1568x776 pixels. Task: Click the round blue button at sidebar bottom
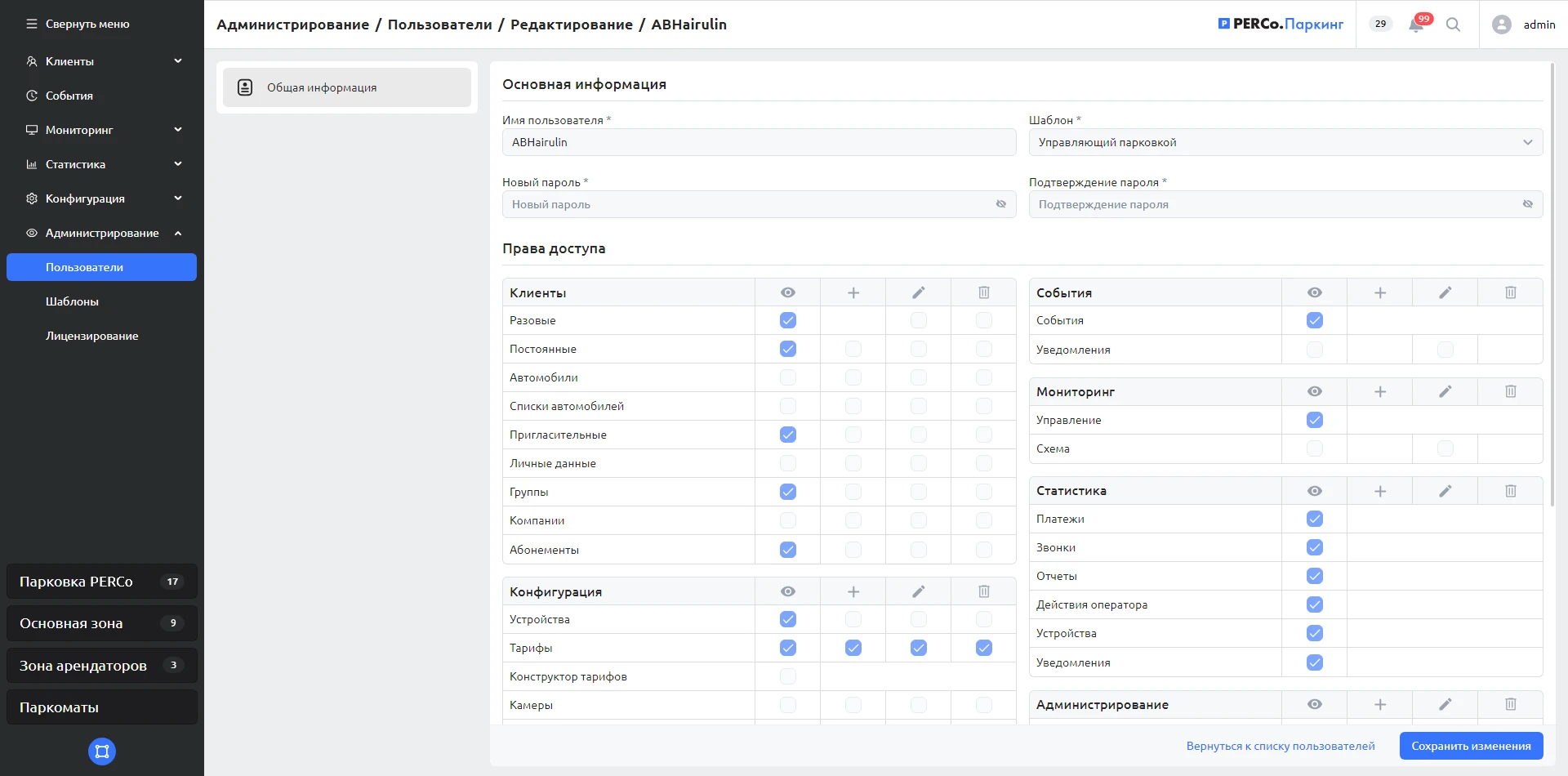point(102,751)
